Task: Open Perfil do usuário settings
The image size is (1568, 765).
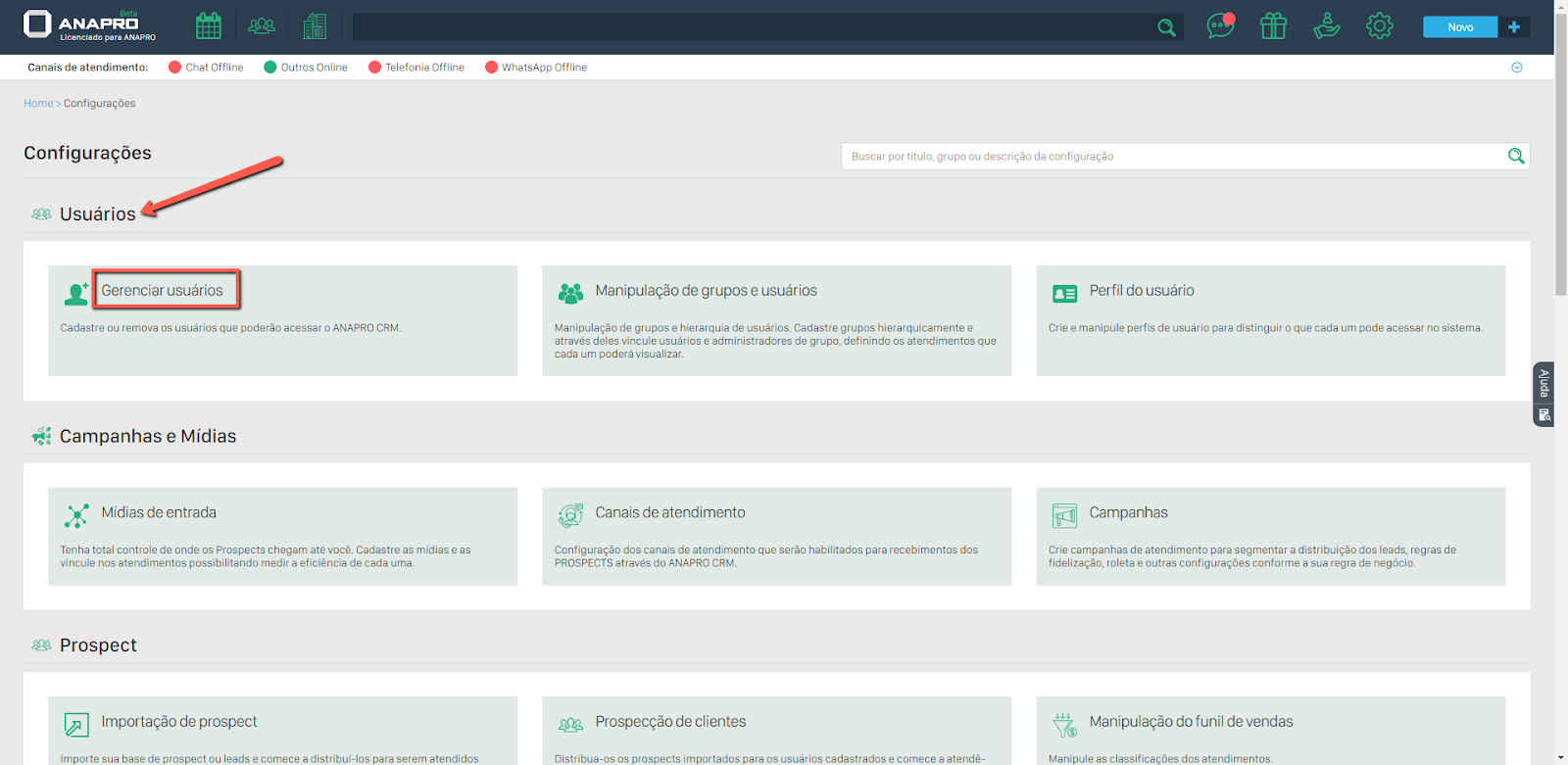Action: point(1142,291)
